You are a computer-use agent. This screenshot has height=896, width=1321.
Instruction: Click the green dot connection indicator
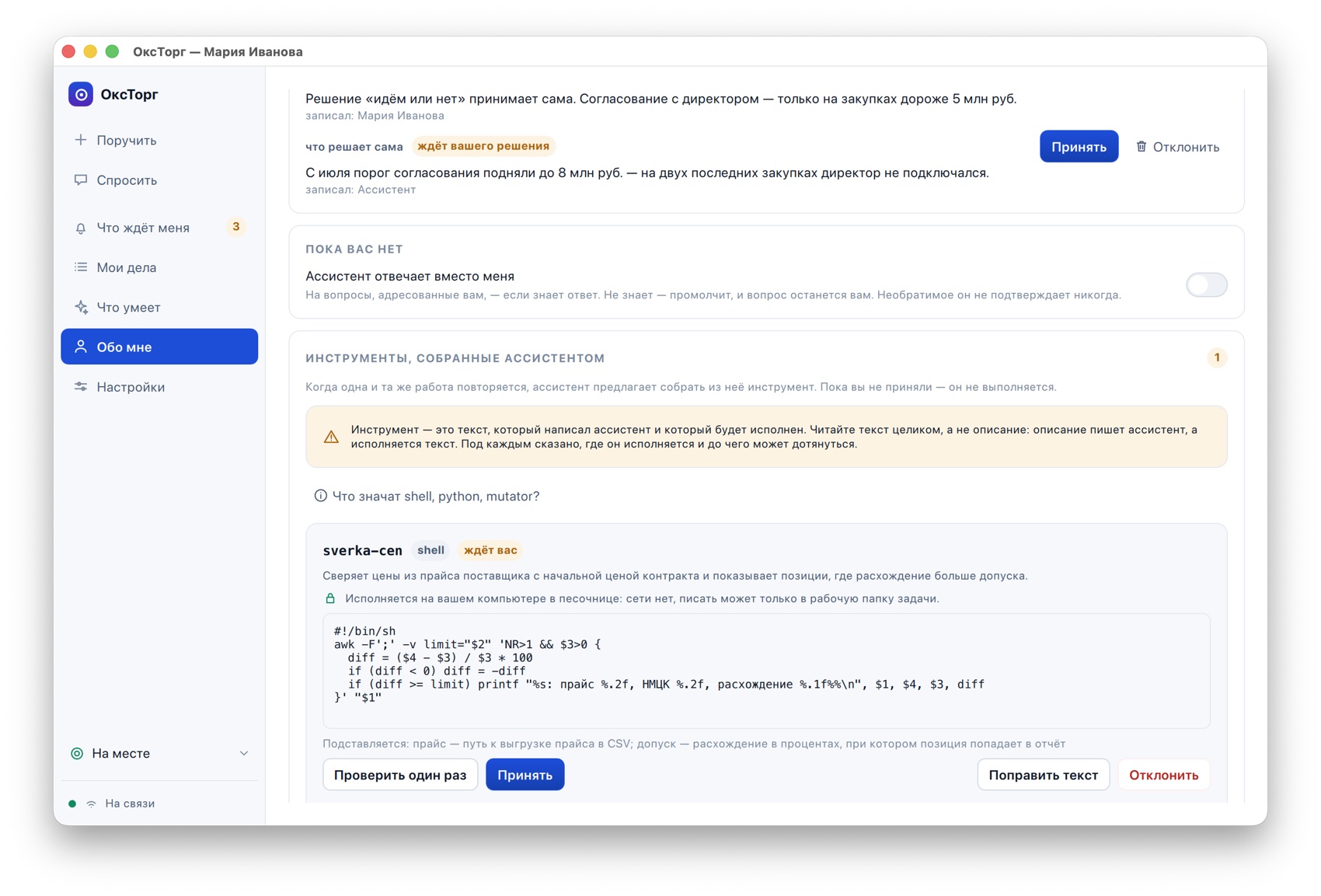coord(72,804)
